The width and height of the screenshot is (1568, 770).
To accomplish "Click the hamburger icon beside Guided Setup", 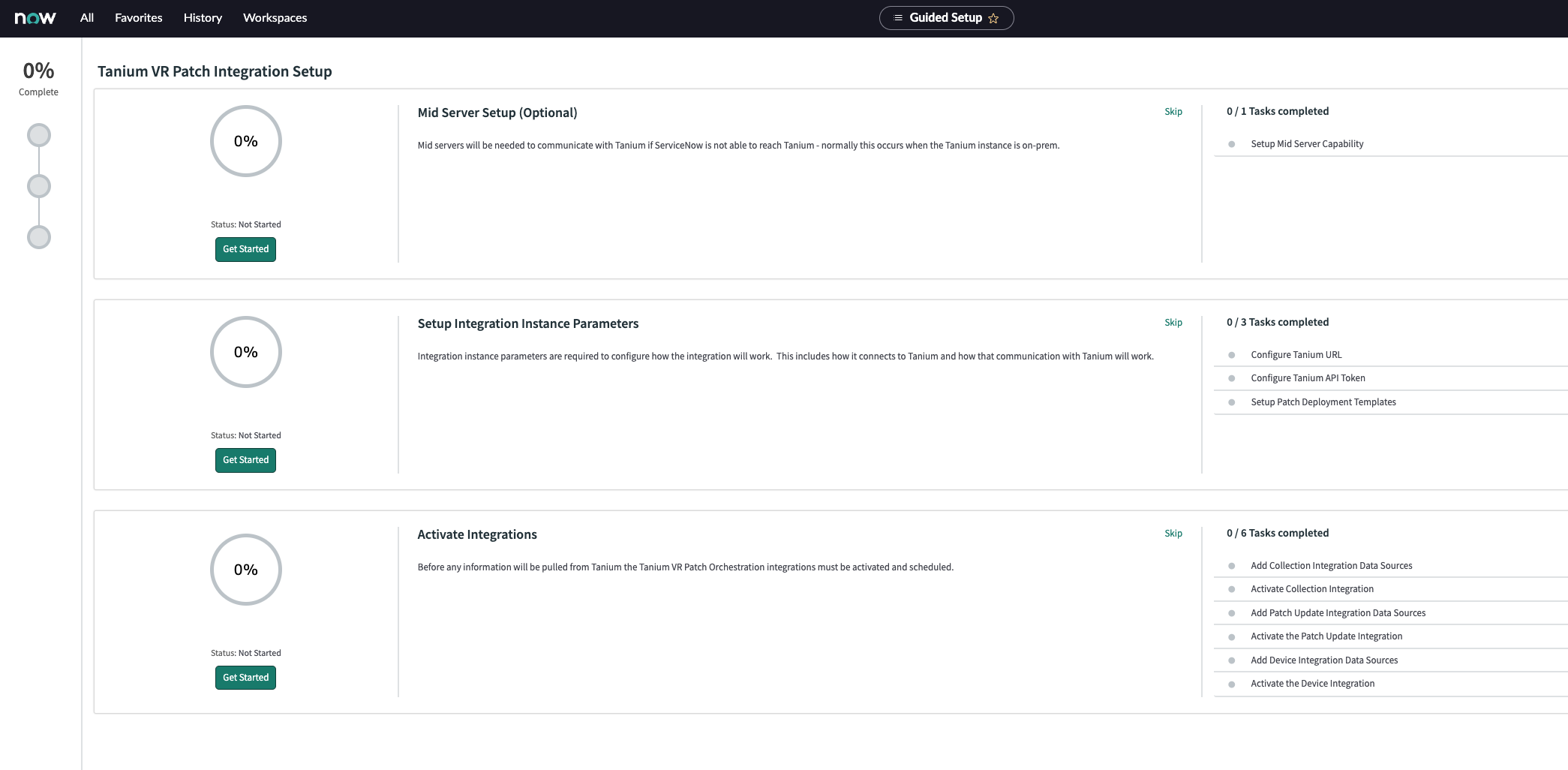I will click(x=898, y=18).
